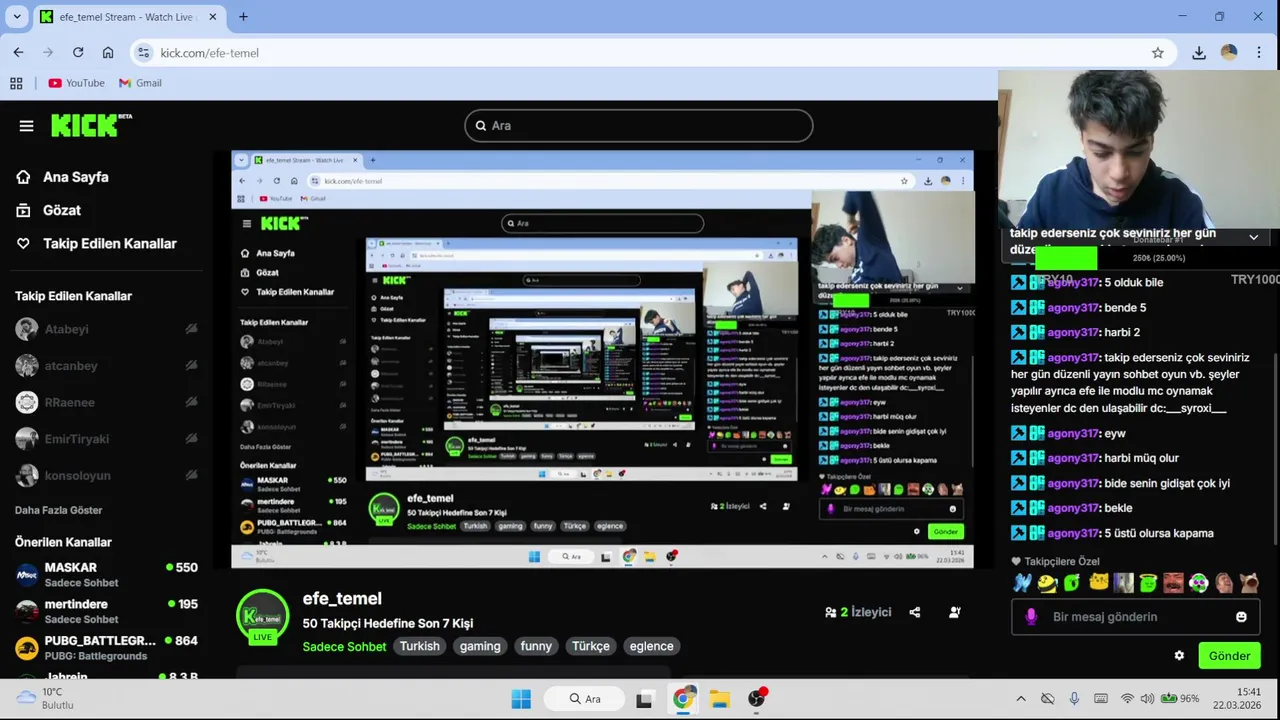
Task: Click the Bir mesaj gönderin chat input
Action: click(1135, 617)
